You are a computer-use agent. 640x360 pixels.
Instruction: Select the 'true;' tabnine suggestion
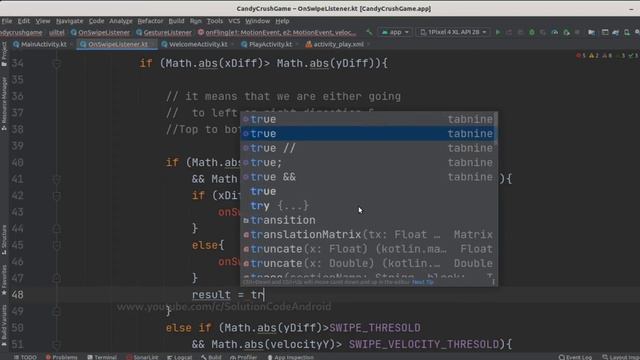point(367,162)
